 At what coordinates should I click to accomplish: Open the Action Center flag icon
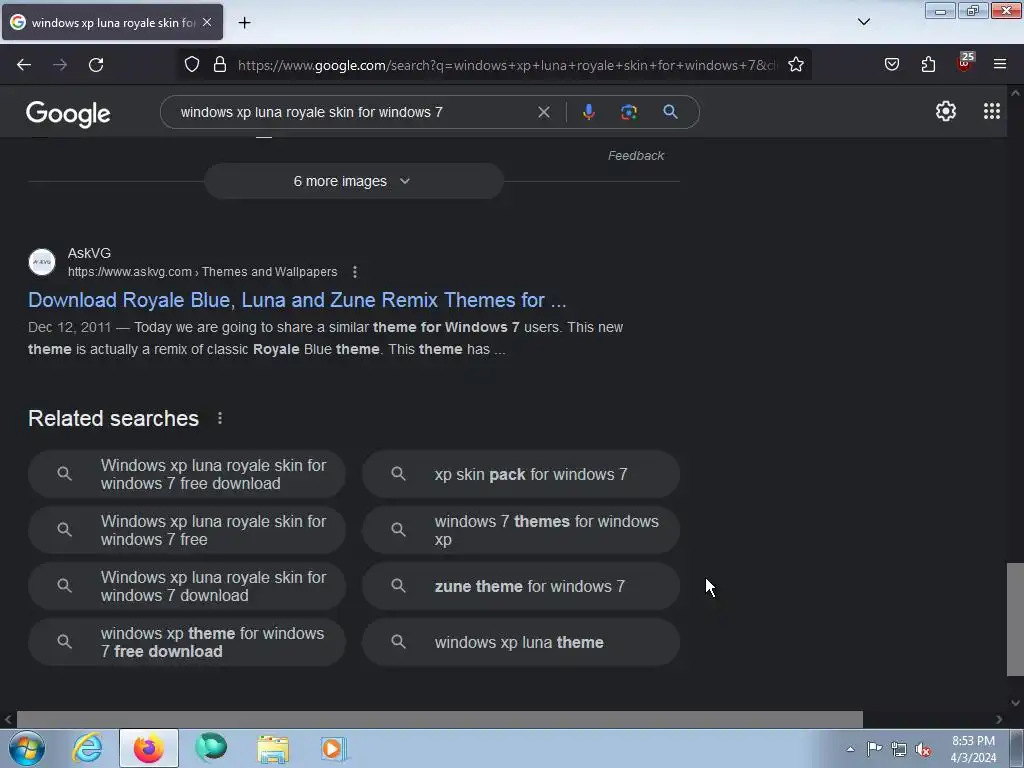point(874,749)
